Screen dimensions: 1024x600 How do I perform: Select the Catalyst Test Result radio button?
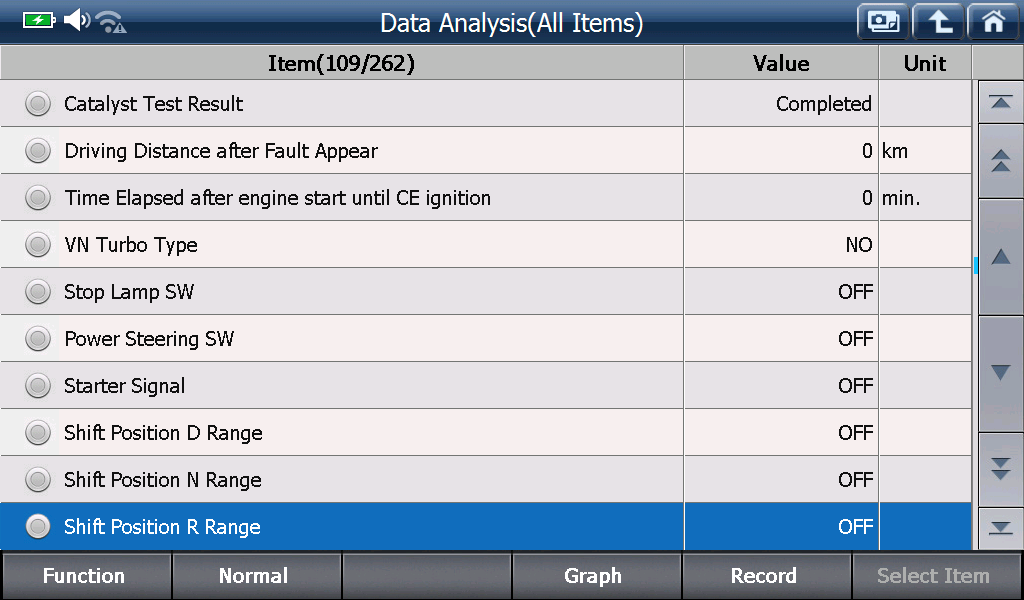click(38, 104)
